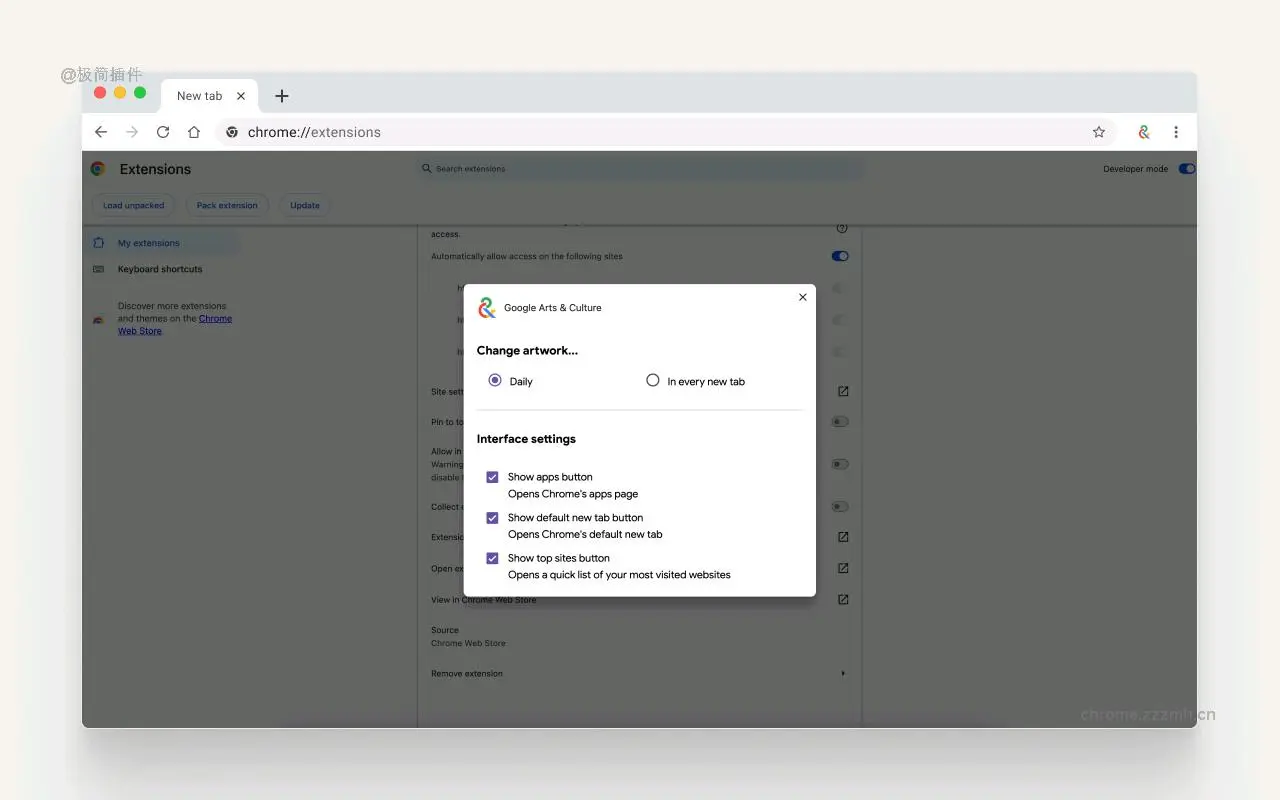Bookmark the page via the star icon
1280x800 pixels.
pos(1099,131)
